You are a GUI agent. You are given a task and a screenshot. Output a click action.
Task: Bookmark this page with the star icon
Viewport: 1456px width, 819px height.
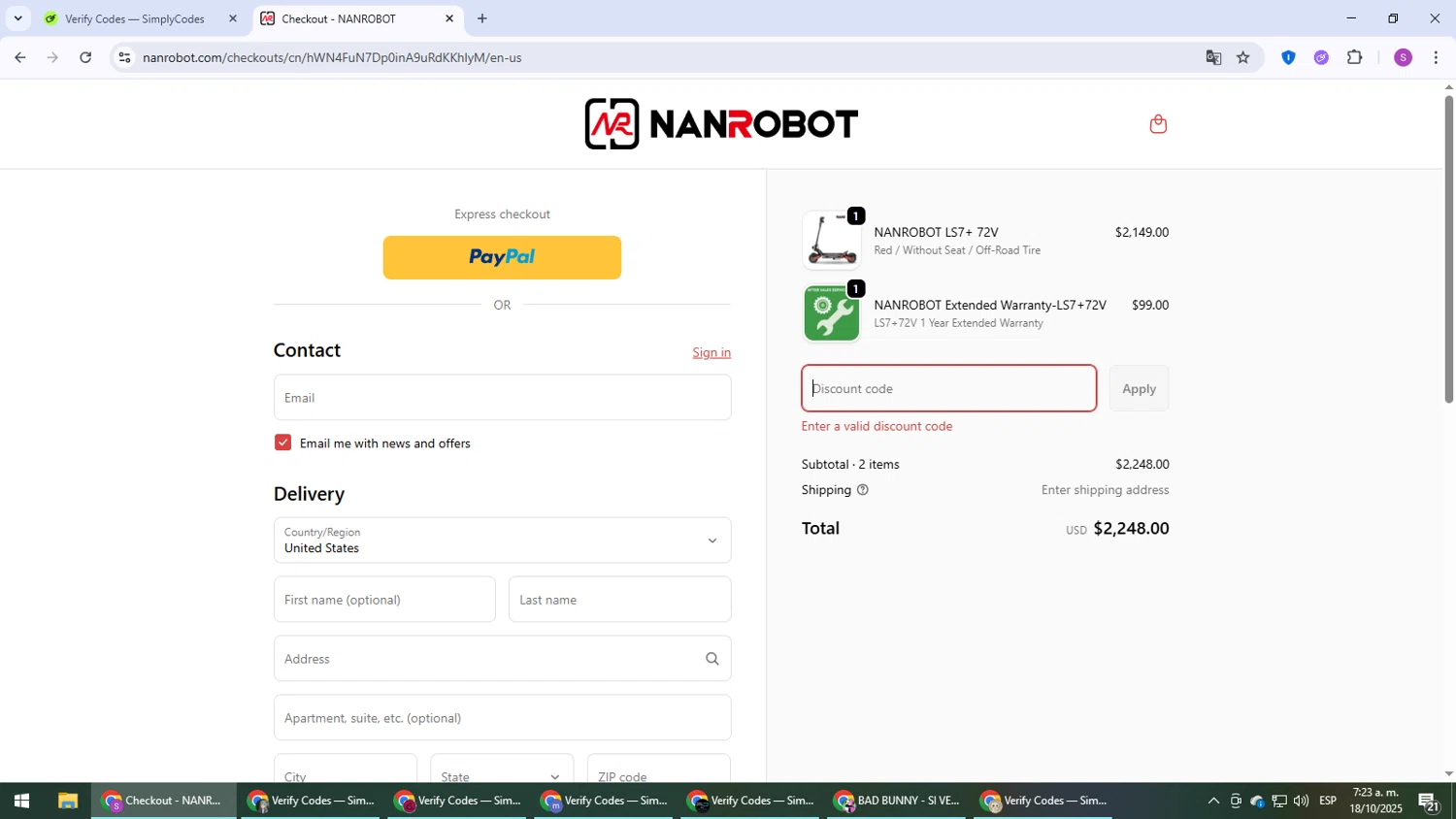coord(1243,57)
